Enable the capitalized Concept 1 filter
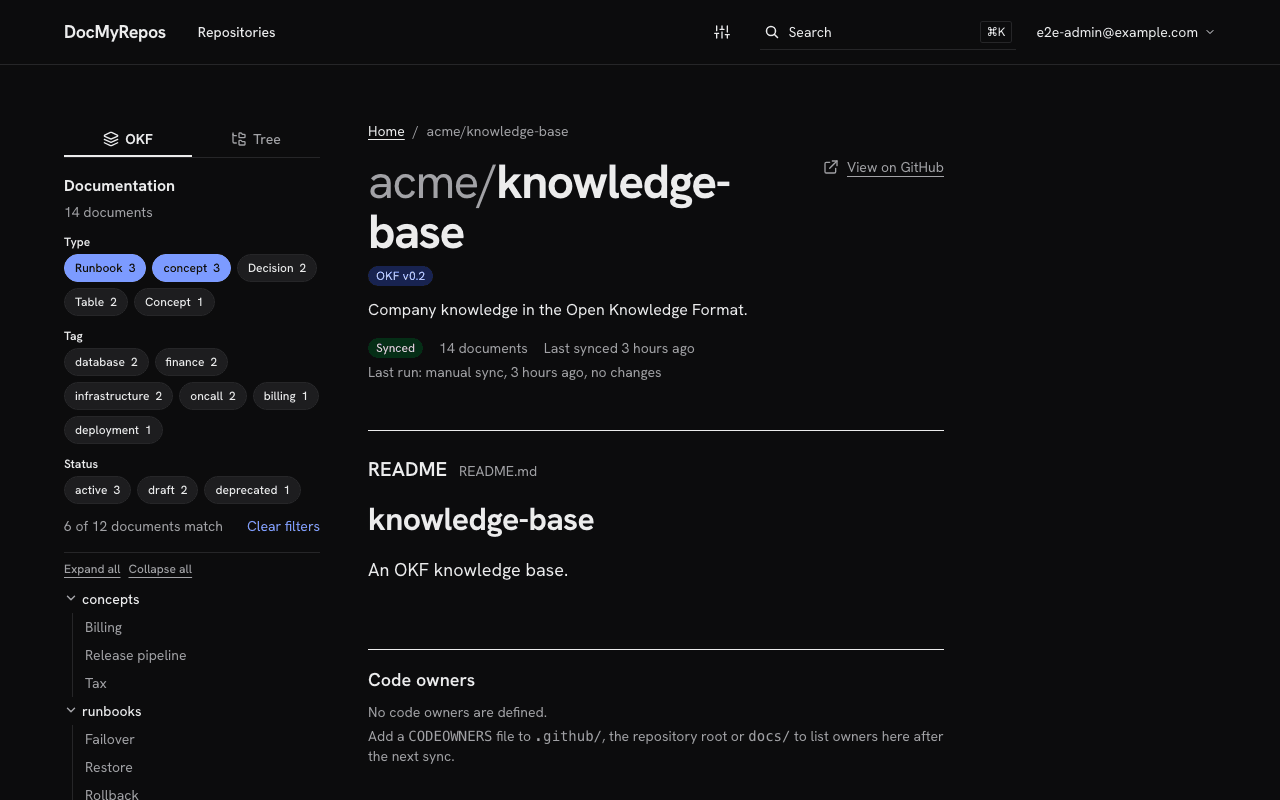 coord(174,302)
